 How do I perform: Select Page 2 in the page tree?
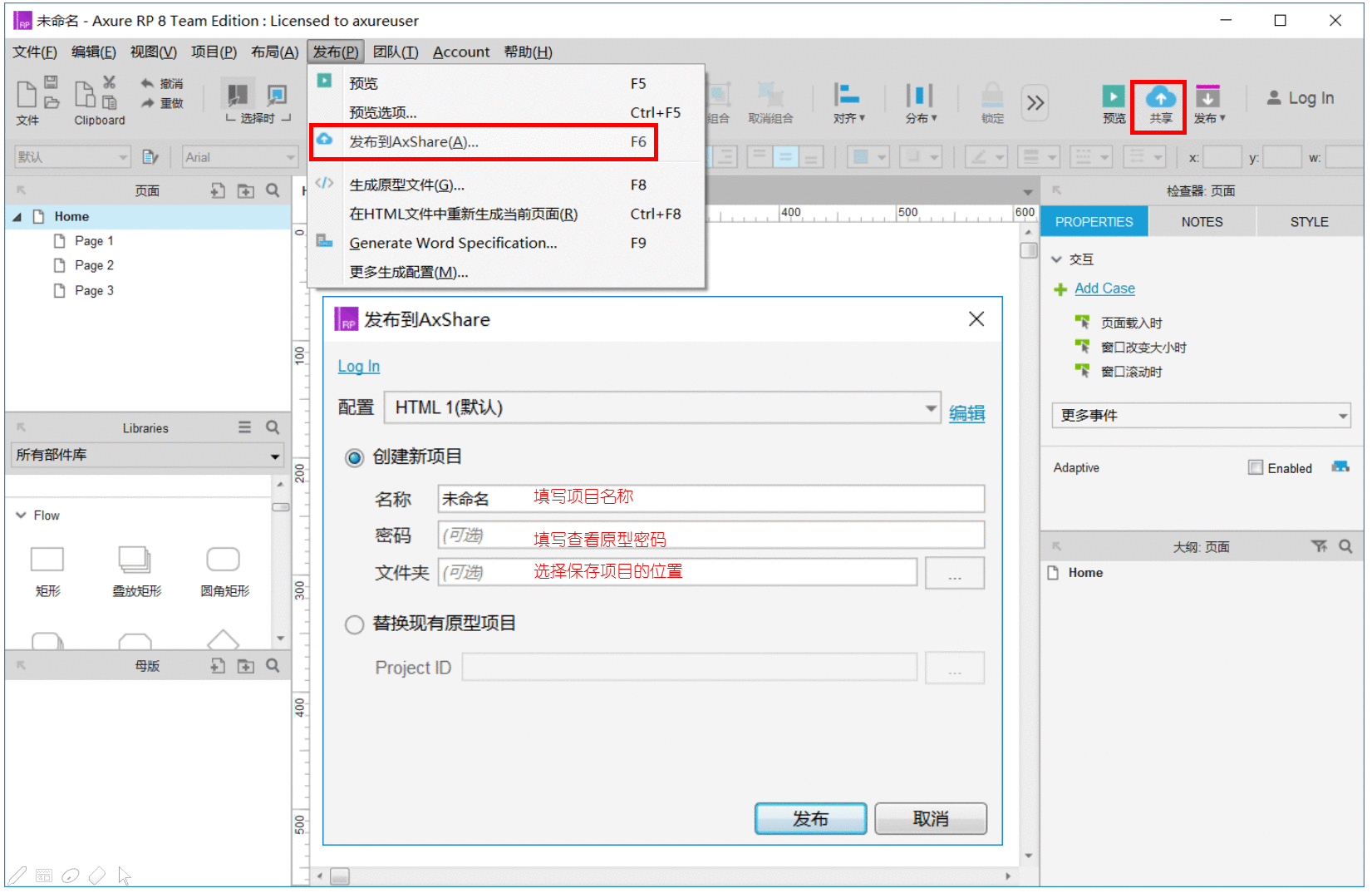tap(94, 266)
